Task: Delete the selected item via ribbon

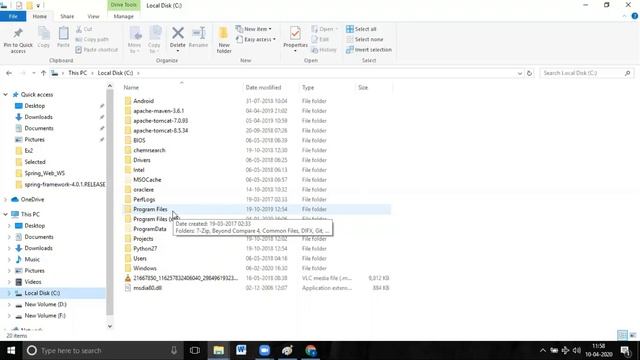Action: coord(178,40)
